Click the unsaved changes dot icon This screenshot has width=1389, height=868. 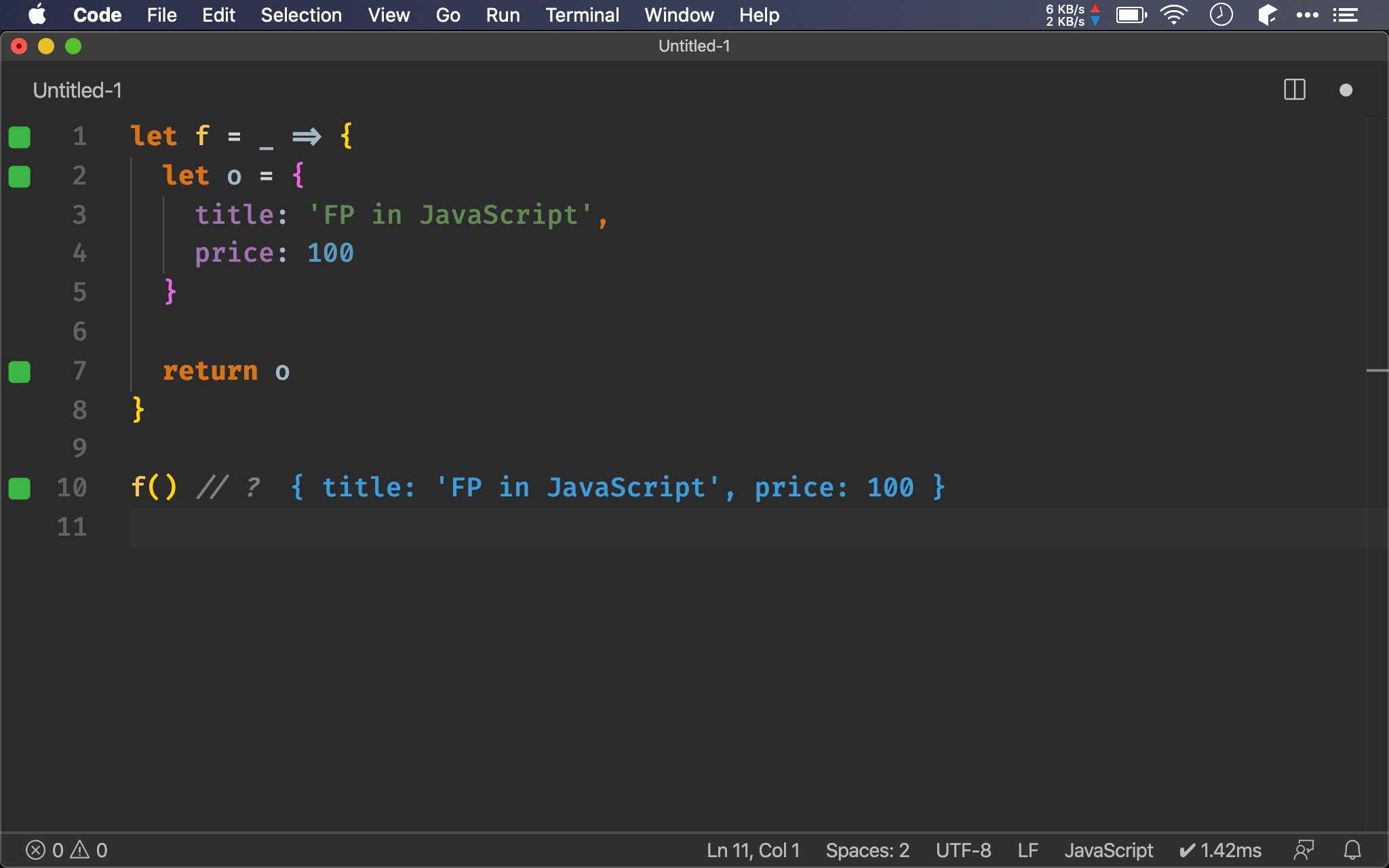pyautogui.click(x=1346, y=90)
